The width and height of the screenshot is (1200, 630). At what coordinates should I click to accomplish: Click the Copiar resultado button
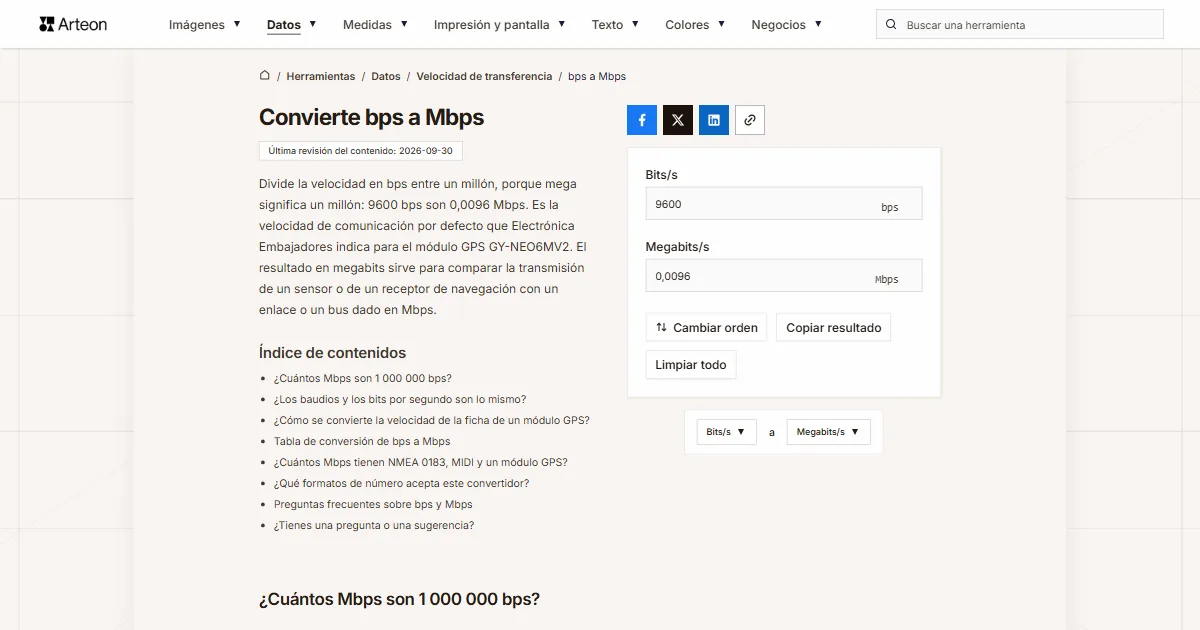tap(834, 328)
